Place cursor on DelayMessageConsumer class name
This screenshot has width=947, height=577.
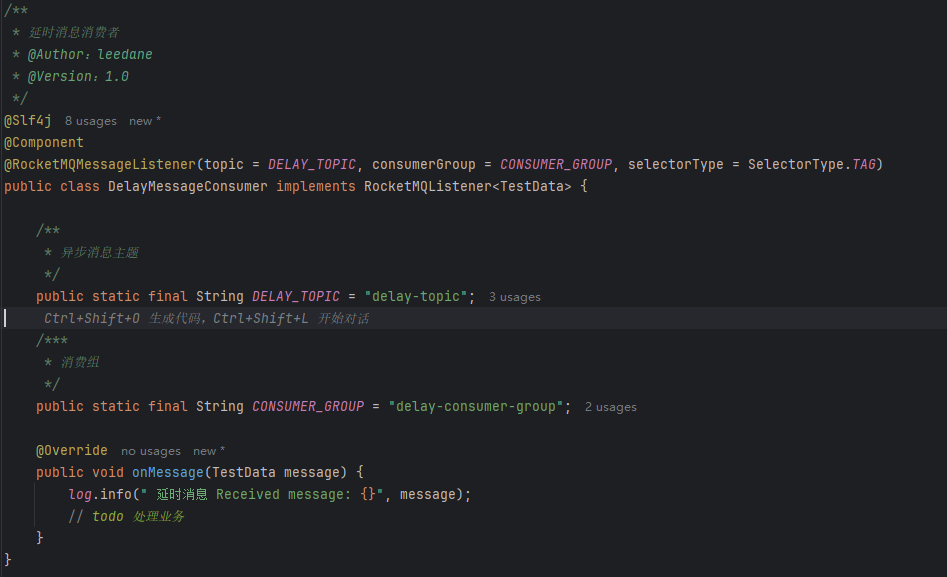(188, 186)
